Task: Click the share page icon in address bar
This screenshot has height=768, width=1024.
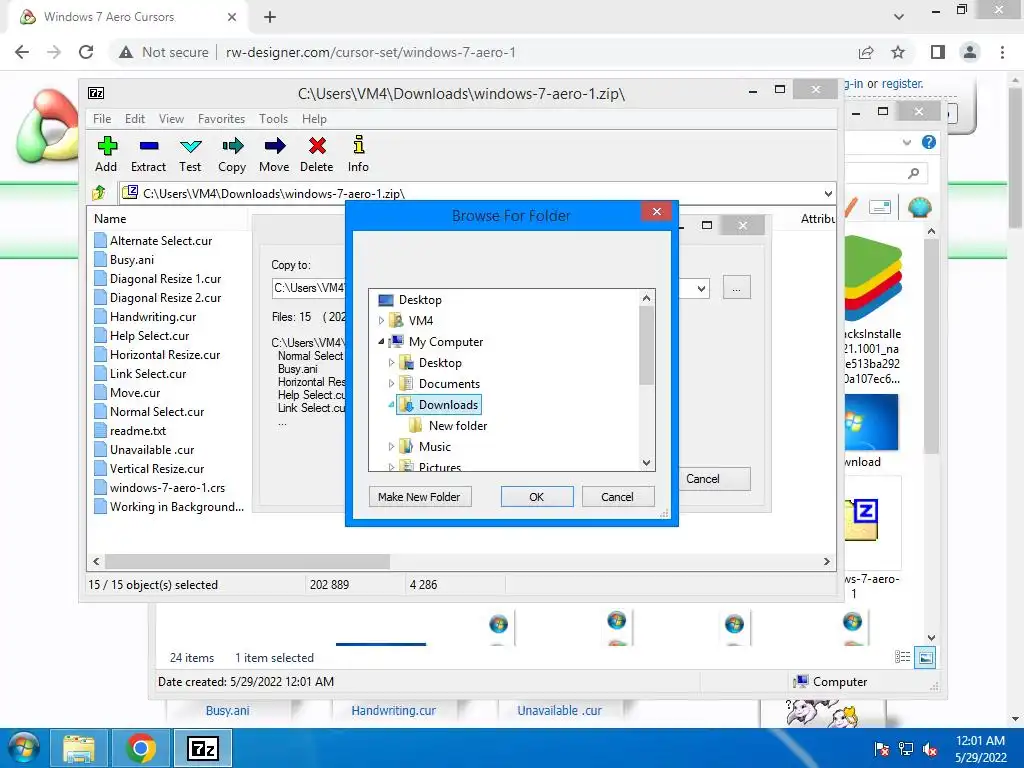Action: [x=866, y=52]
